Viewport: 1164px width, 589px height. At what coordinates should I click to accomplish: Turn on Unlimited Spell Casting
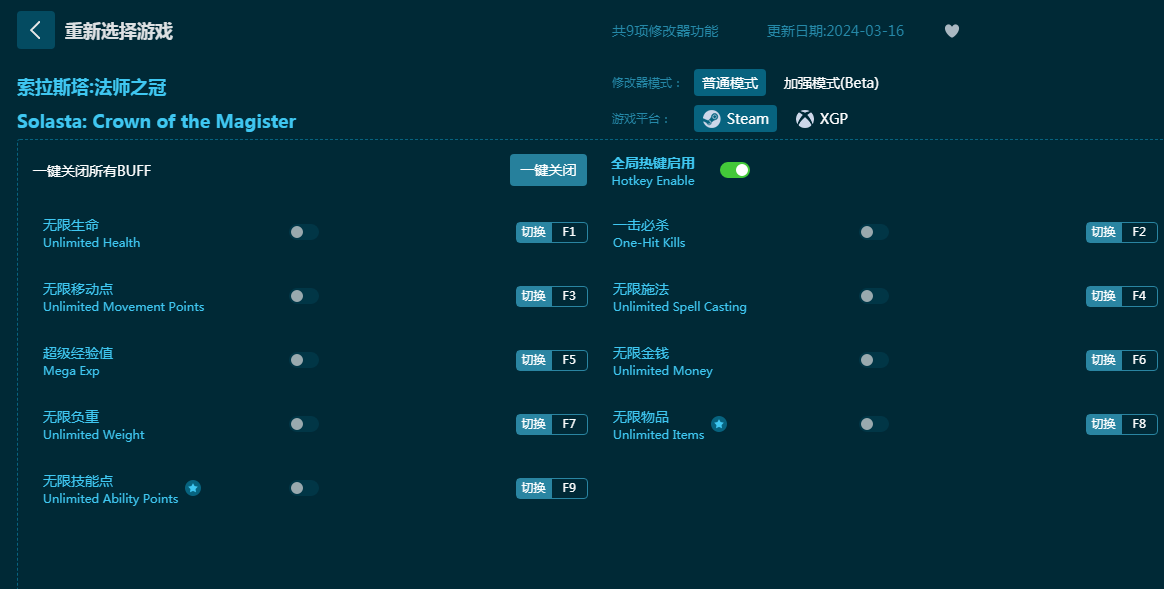coord(874,296)
